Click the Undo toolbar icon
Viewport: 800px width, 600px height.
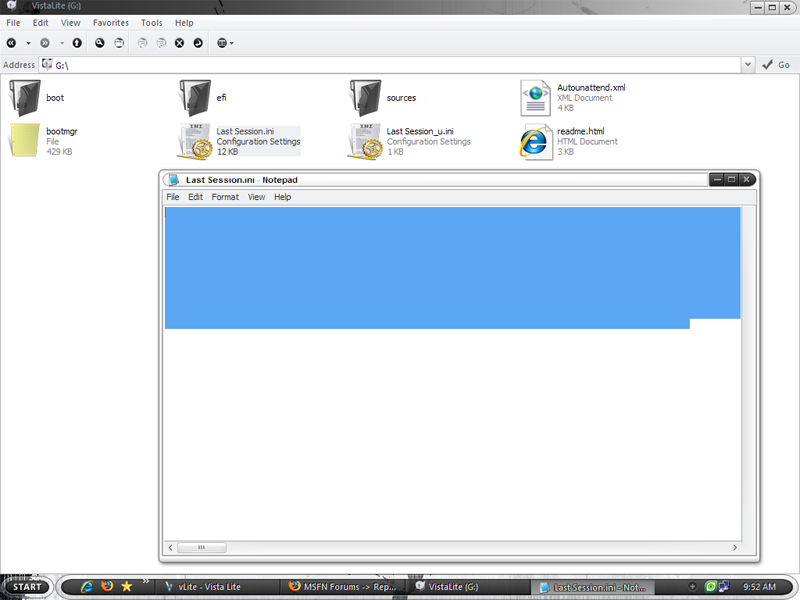pos(198,43)
